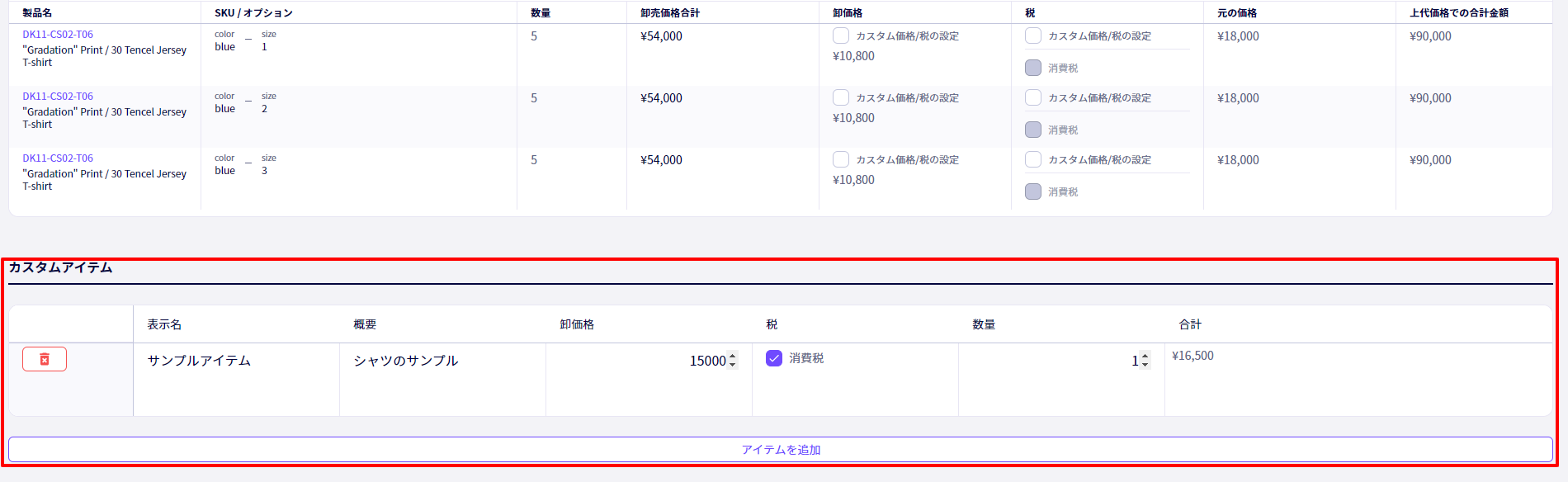Click the 合計 header in custom items table
This screenshot has height=482, width=1568.
(x=1190, y=324)
